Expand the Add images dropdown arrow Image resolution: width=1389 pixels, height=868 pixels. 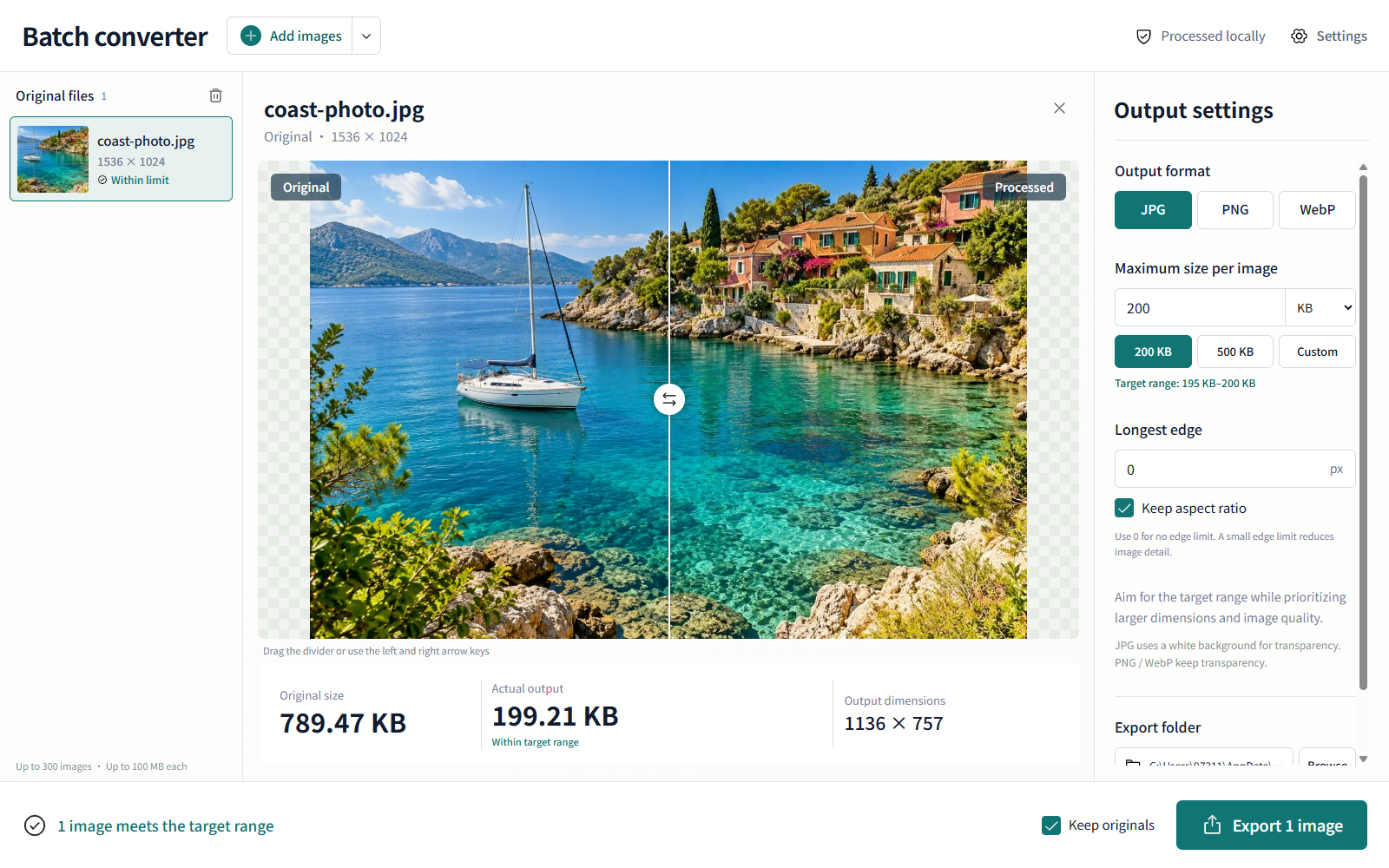tap(366, 36)
